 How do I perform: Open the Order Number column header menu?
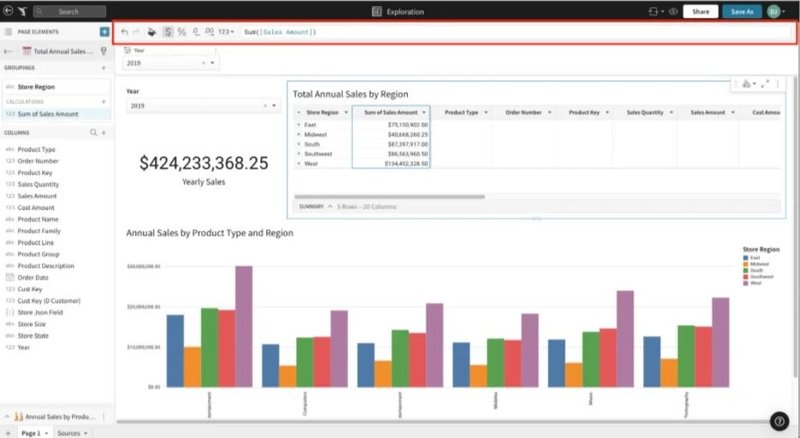(x=549, y=112)
